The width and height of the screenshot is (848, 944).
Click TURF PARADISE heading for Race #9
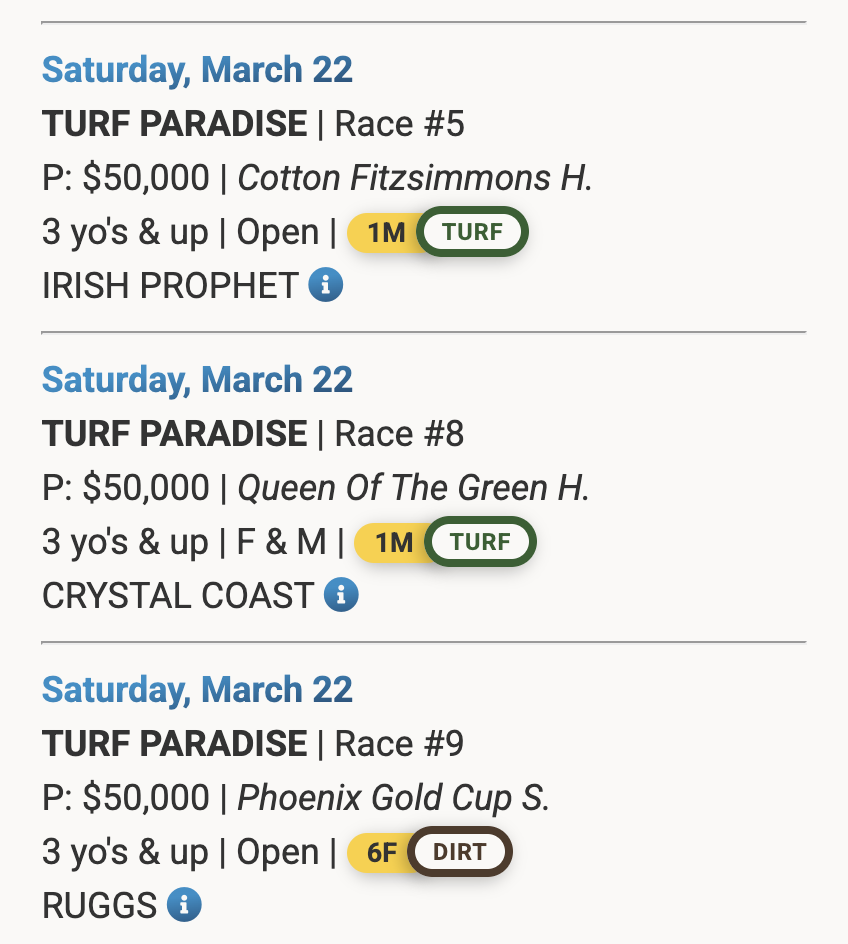(x=175, y=744)
